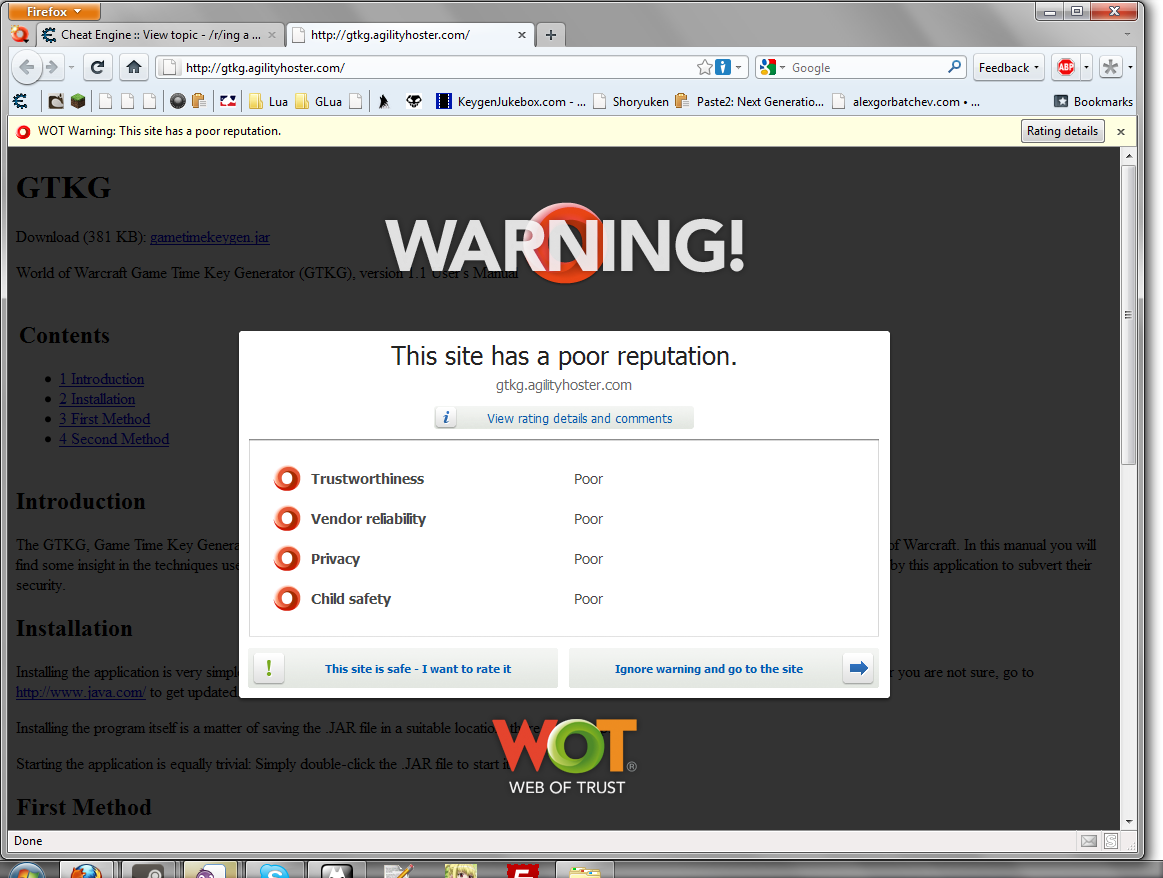Dismiss the WOT warning notification bar

1121,131
